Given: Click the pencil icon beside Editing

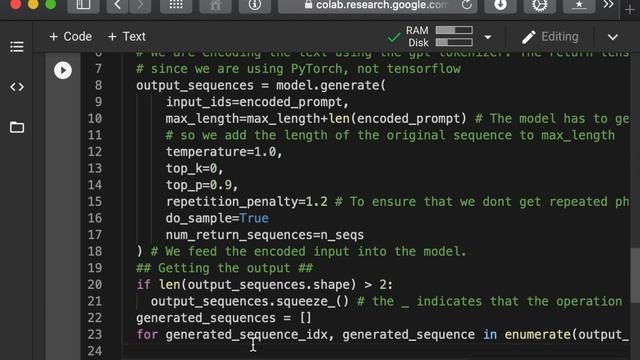Looking at the screenshot, I should coord(529,37).
